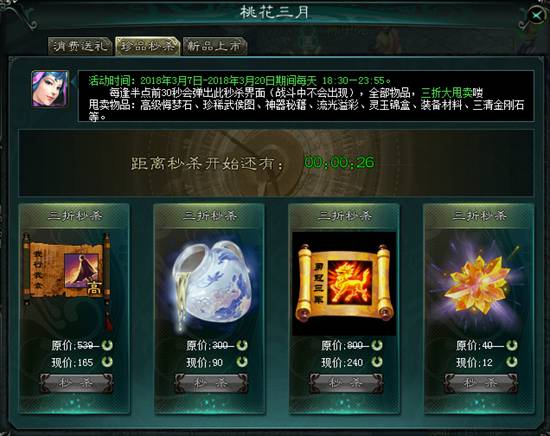Screen dimensions: 550x436
Task: Click 秒杀 button under the porcelain jar
Action: (x=211, y=383)
